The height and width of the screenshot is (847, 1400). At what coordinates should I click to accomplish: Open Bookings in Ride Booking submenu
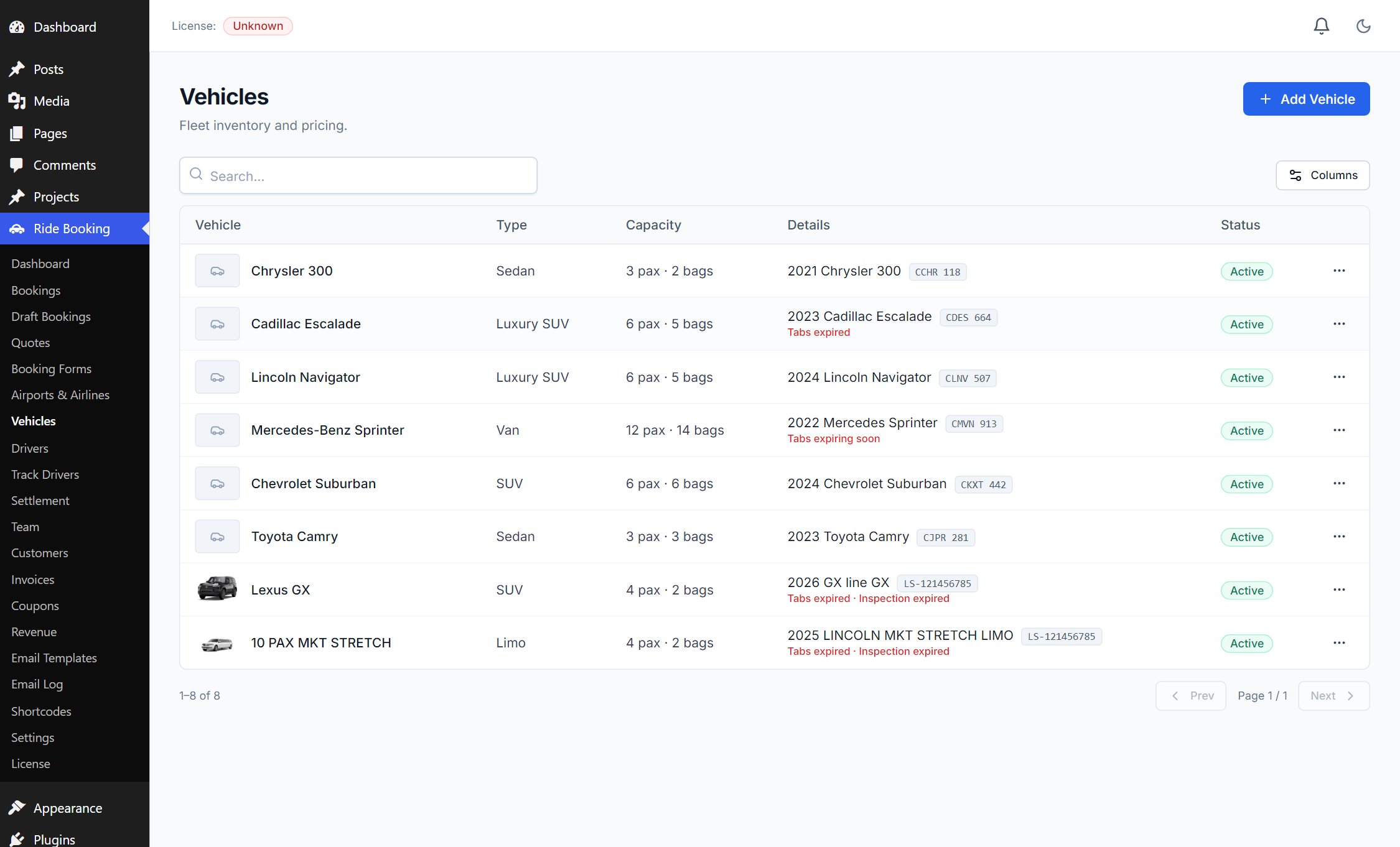point(36,290)
